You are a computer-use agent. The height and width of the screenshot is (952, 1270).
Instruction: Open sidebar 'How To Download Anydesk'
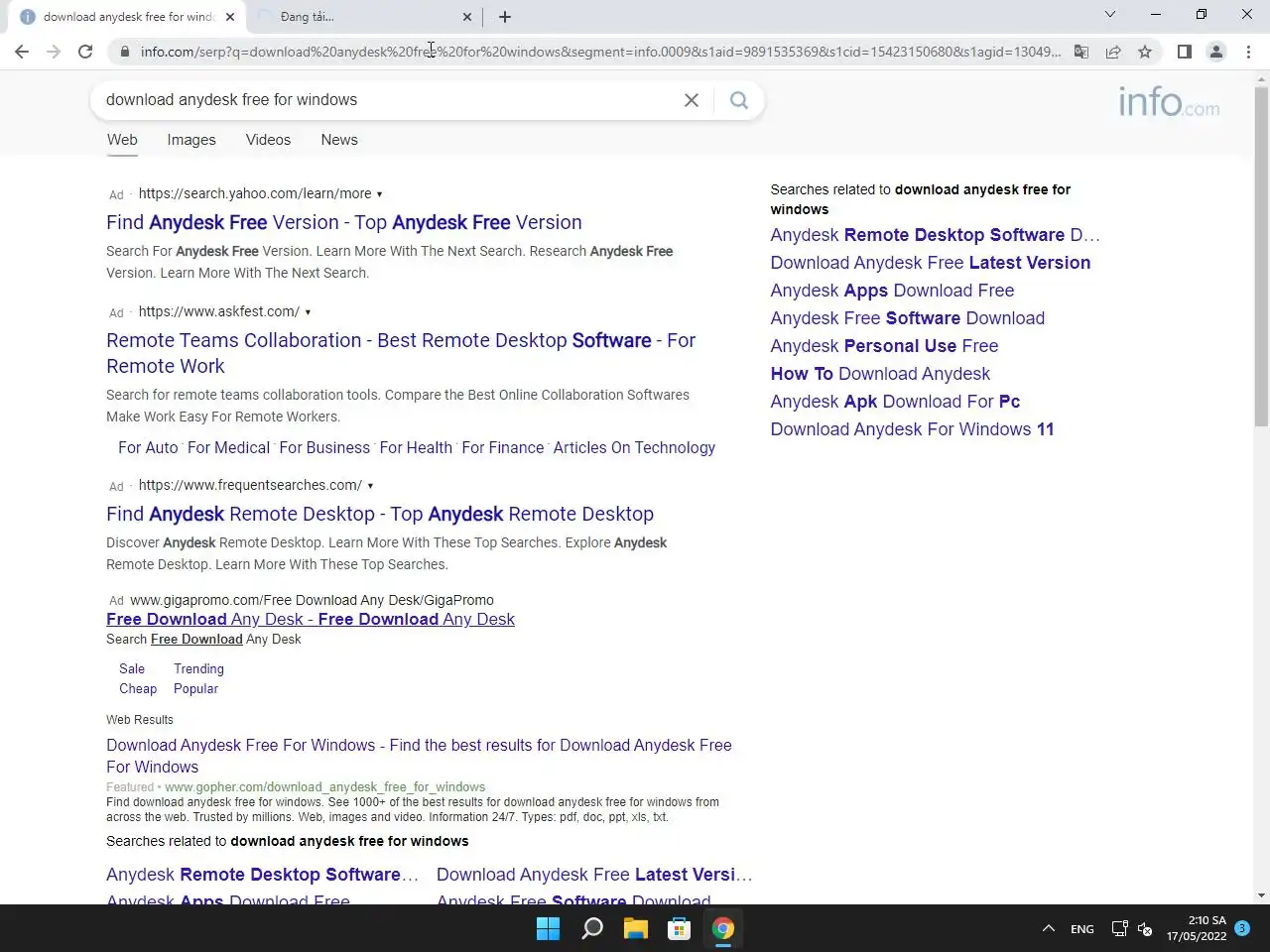coord(880,374)
